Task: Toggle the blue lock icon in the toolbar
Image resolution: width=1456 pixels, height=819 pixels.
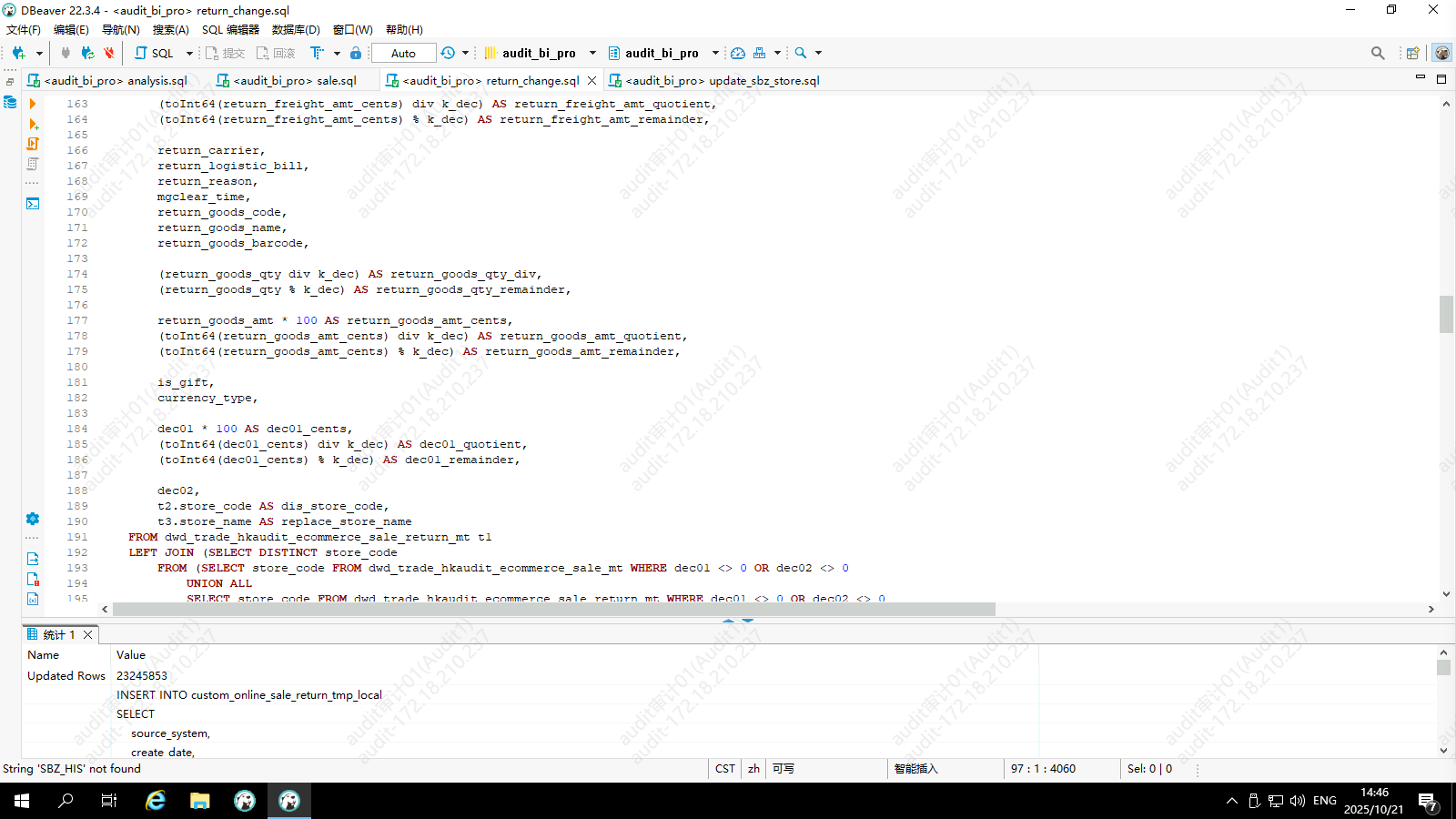Action: 356,53
